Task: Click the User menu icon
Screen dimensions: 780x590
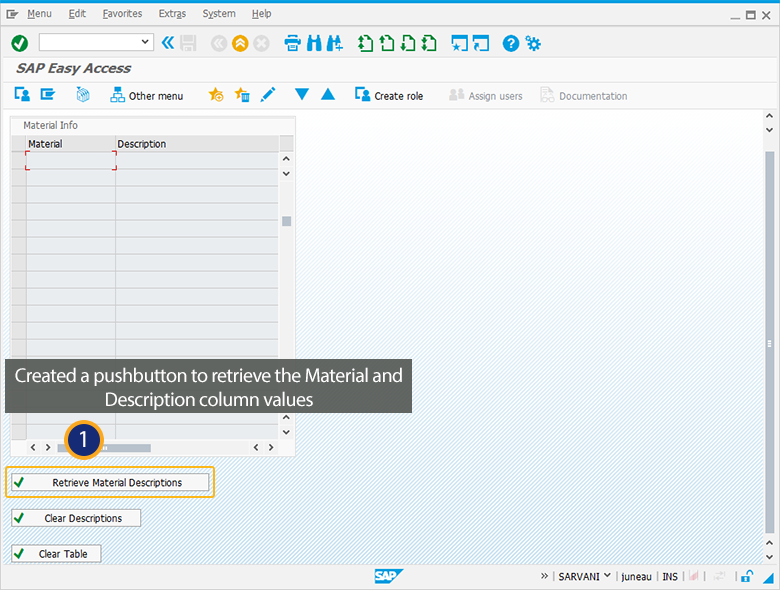Action: pyautogui.click(x=22, y=94)
